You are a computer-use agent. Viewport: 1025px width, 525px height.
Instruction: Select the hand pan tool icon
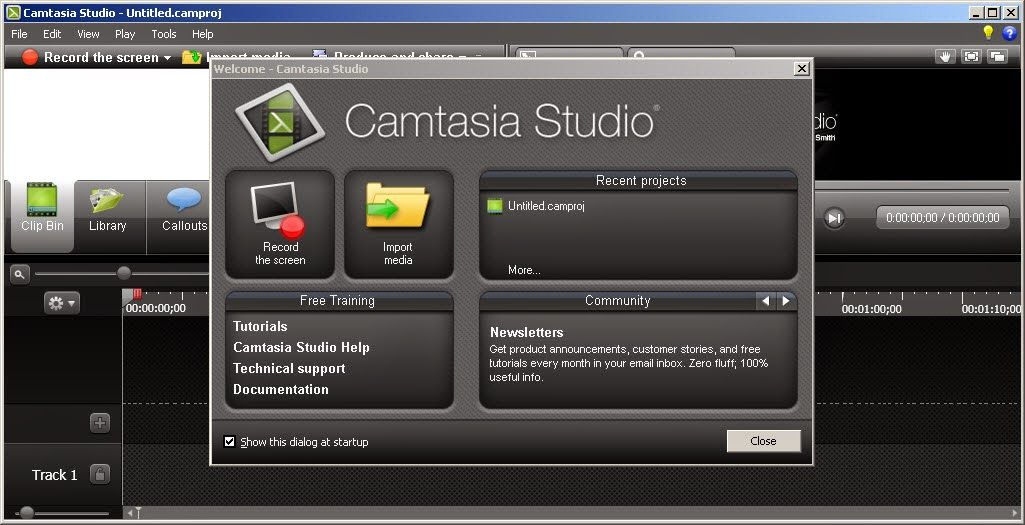(x=944, y=57)
